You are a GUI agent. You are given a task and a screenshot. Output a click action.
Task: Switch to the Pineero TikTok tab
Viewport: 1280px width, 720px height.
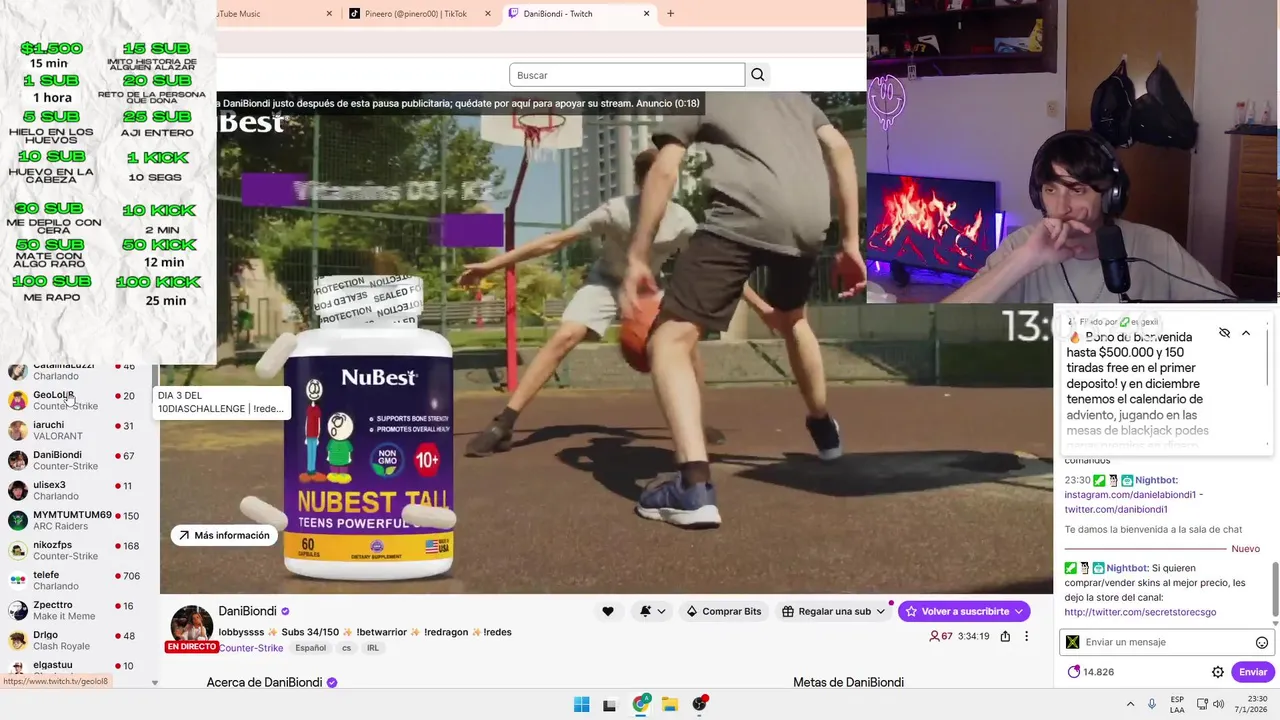pos(420,13)
